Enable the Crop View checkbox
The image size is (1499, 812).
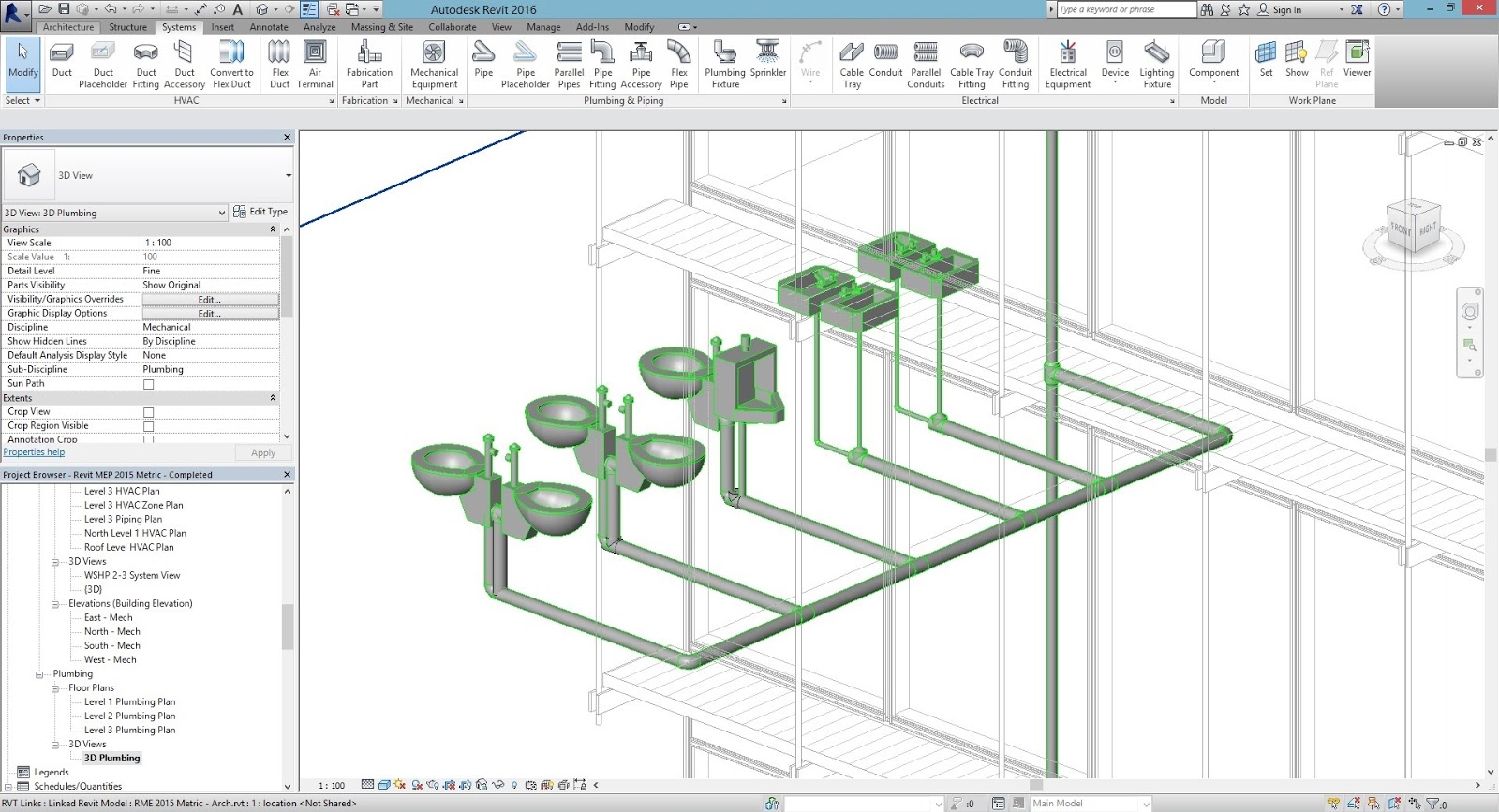point(148,412)
